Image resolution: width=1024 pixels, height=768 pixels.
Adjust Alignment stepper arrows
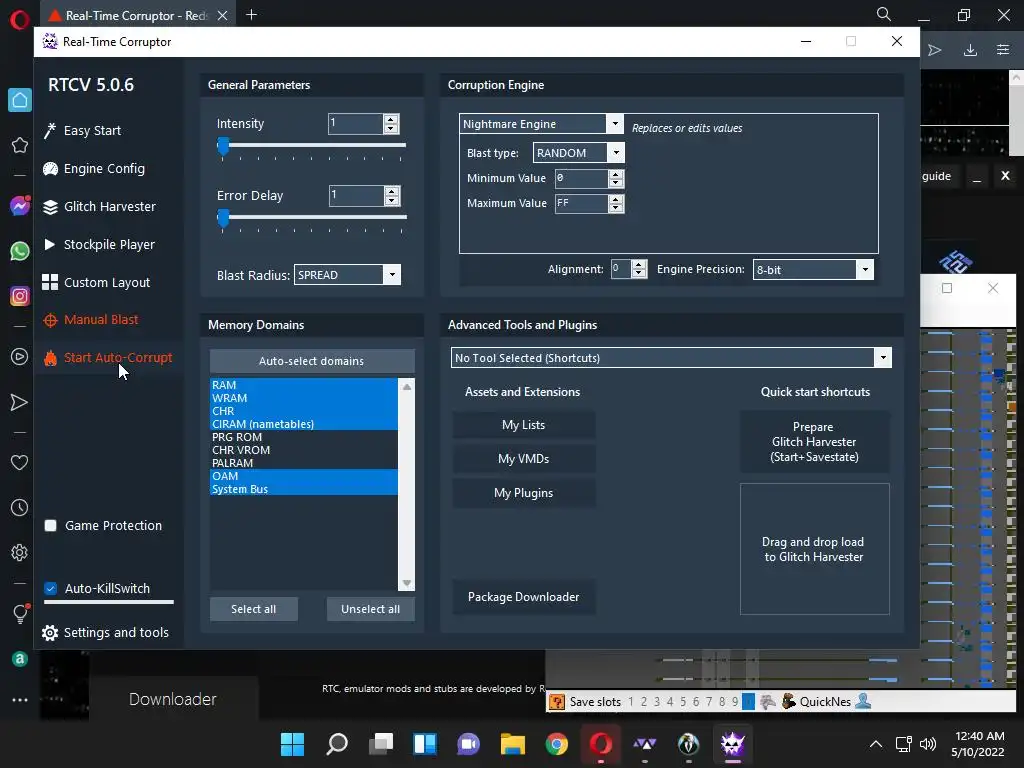[x=639, y=269]
